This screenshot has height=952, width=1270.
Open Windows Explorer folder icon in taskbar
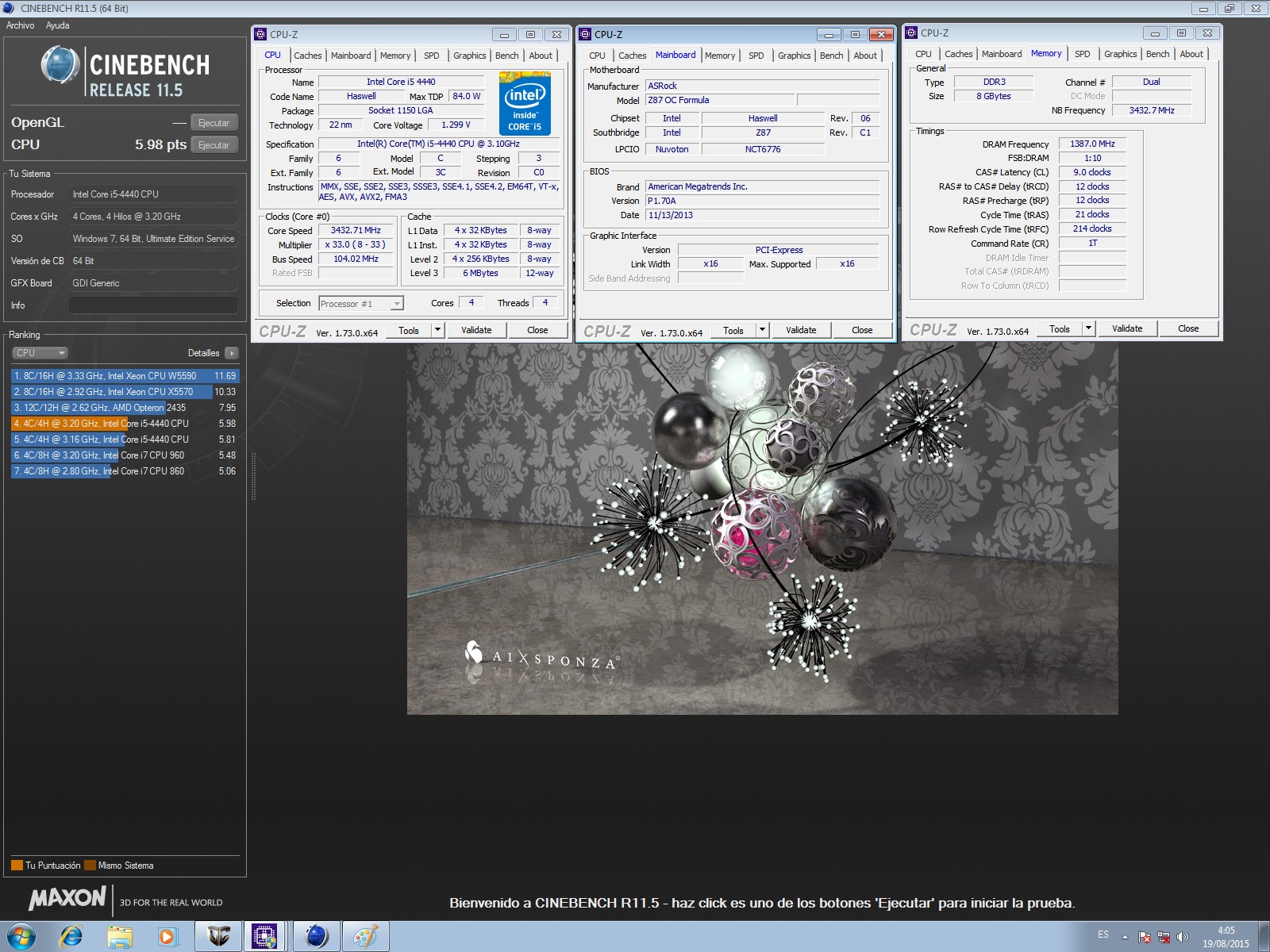click(x=120, y=937)
